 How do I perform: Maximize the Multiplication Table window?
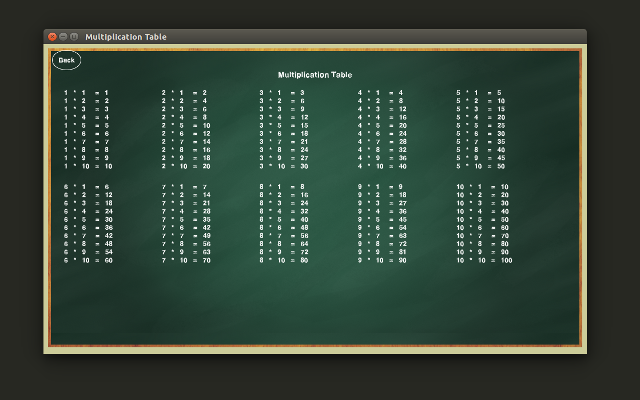74,37
